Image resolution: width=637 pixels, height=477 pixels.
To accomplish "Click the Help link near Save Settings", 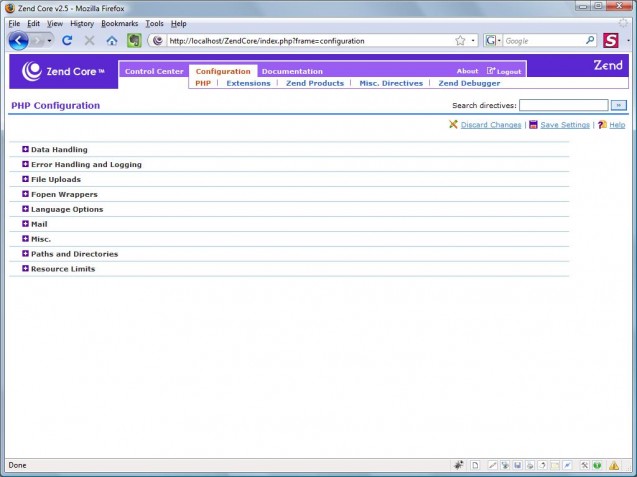I will 617,125.
